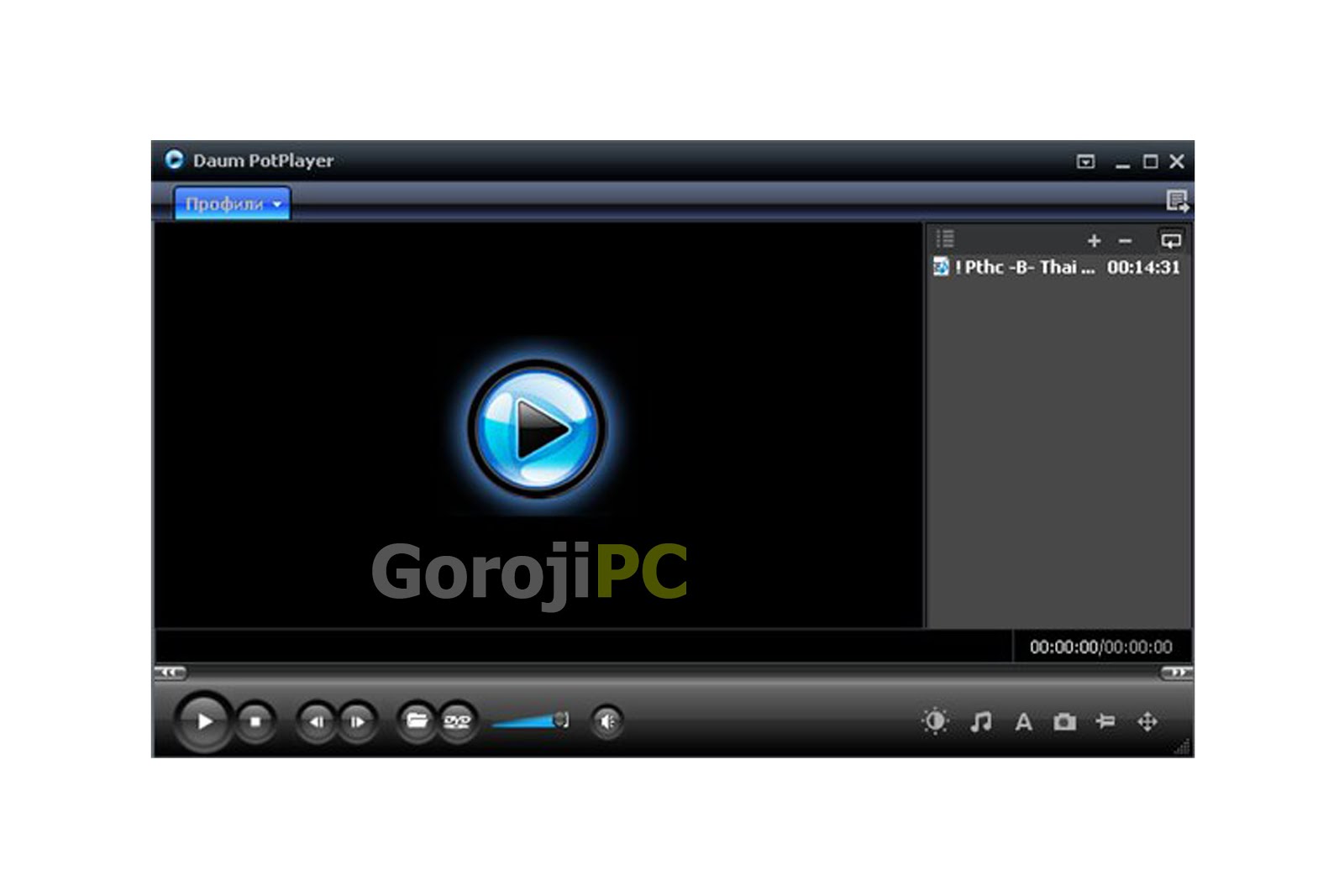Capture a screenshot with the camera icon
Image resolution: width=1344 pixels, height=896 pixels.
(1064, 721)
